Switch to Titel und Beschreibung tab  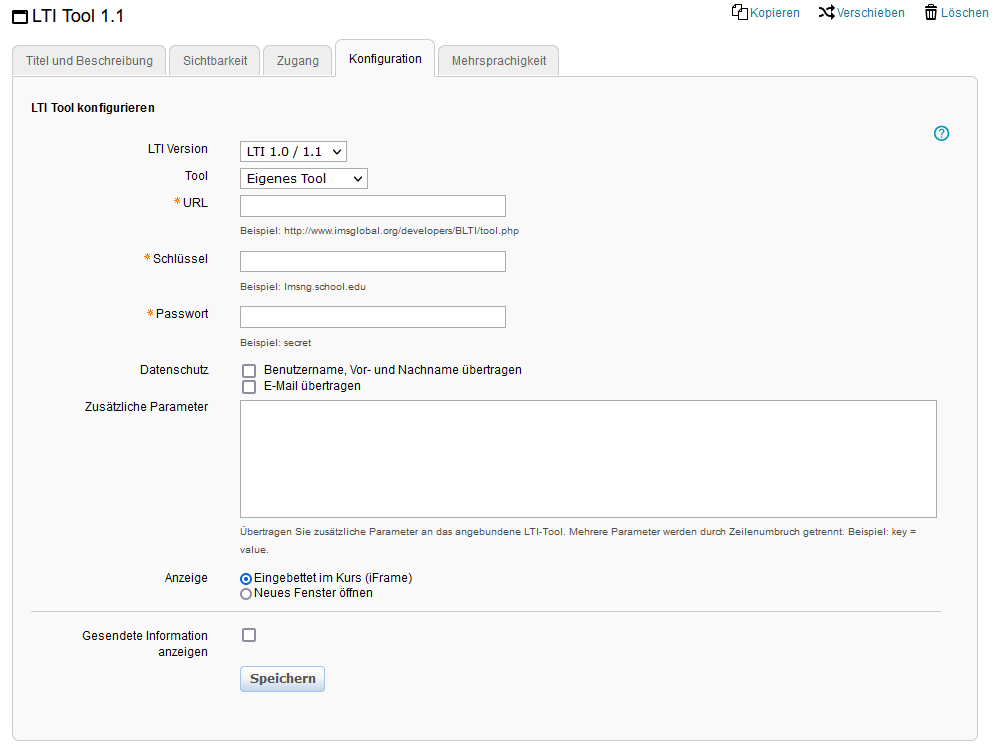tap(88, 60)
